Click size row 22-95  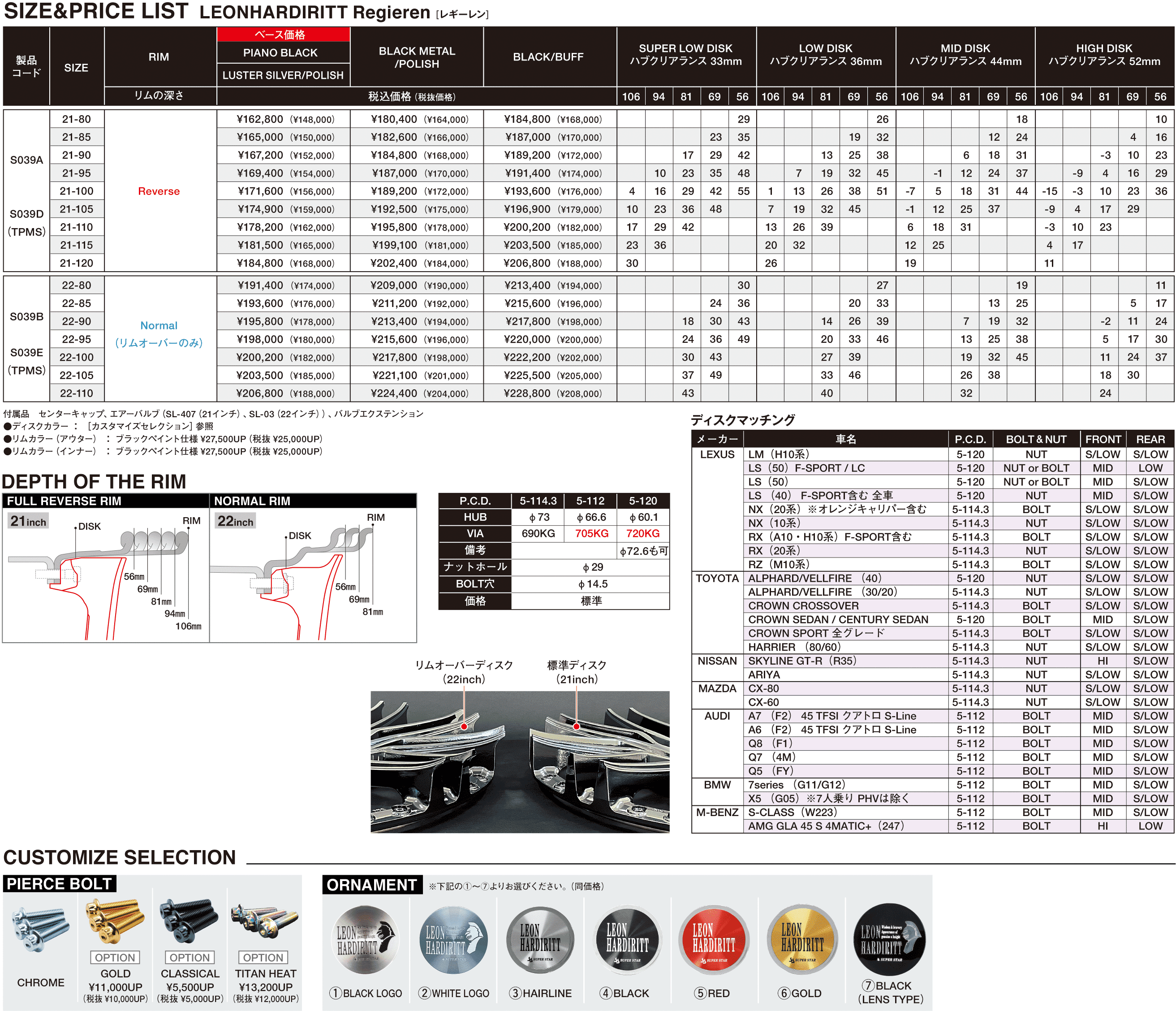(x=612, y=339)
